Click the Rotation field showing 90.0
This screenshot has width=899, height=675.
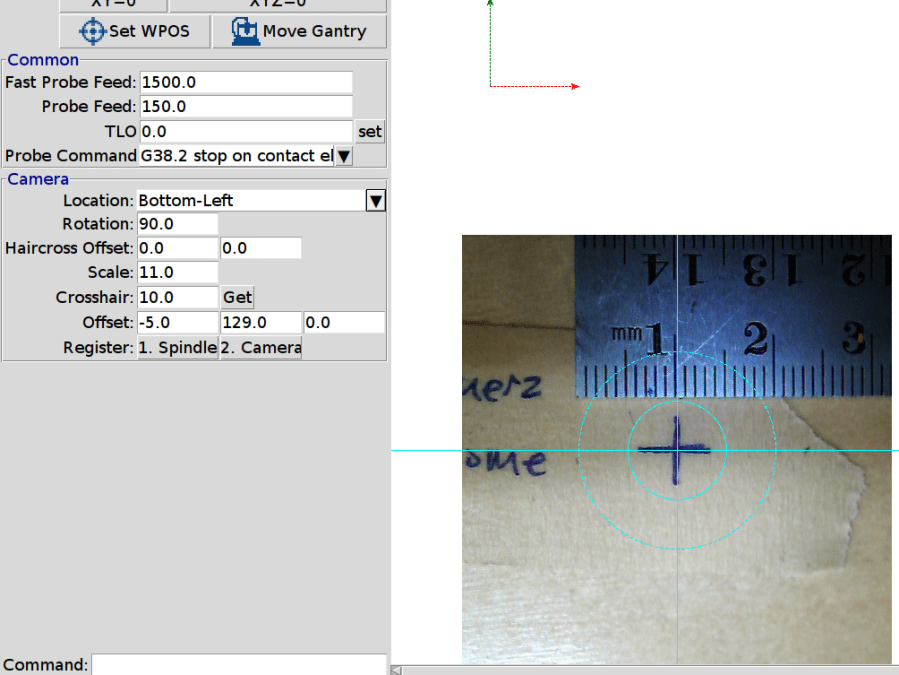177,223
